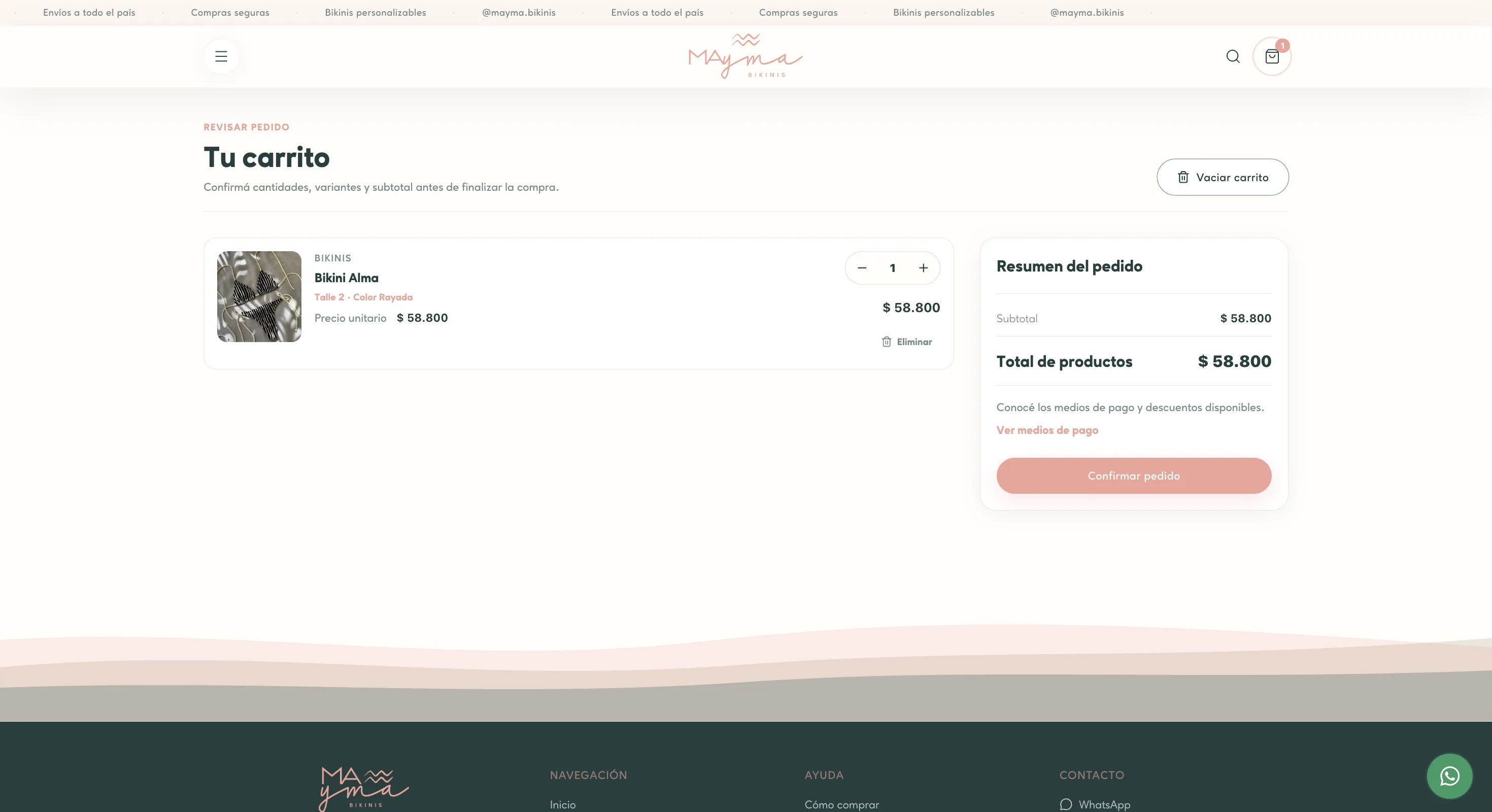This screenshot has width=1492, height=812.
Task: Open the search magnifier icon
Action: [1233, 56]
